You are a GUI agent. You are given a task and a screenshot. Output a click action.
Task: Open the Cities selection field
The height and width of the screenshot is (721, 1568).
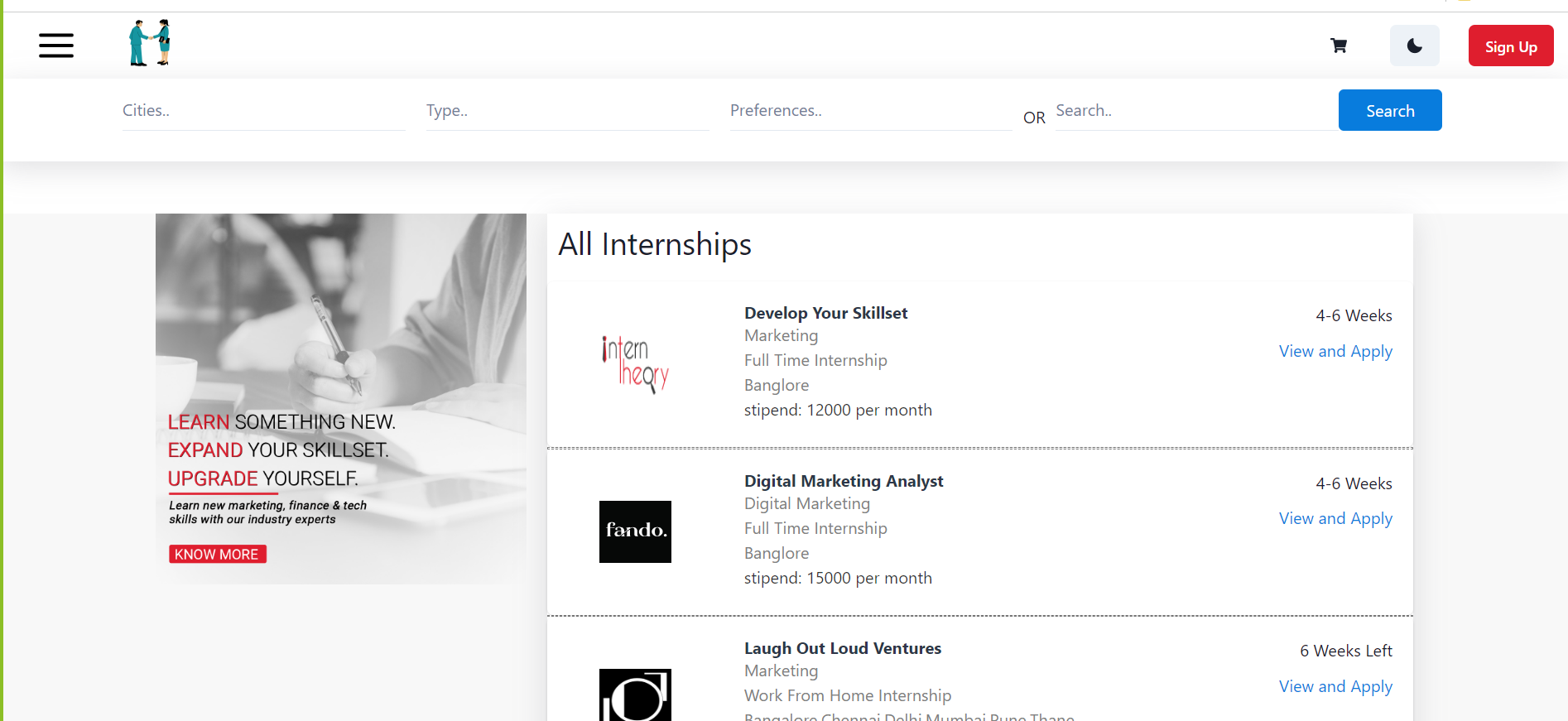[263, 110]
